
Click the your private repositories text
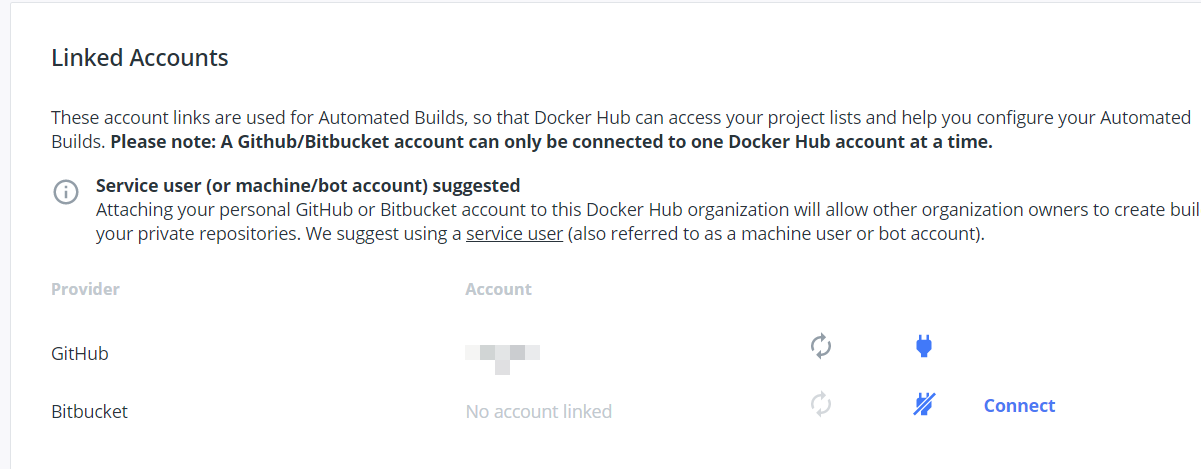(x=171, y=234)
